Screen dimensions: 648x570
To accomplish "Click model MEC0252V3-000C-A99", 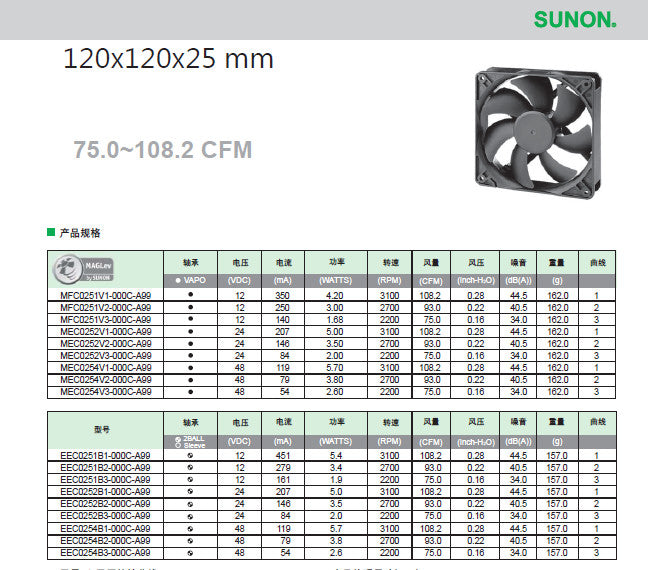I will point(106,355).
